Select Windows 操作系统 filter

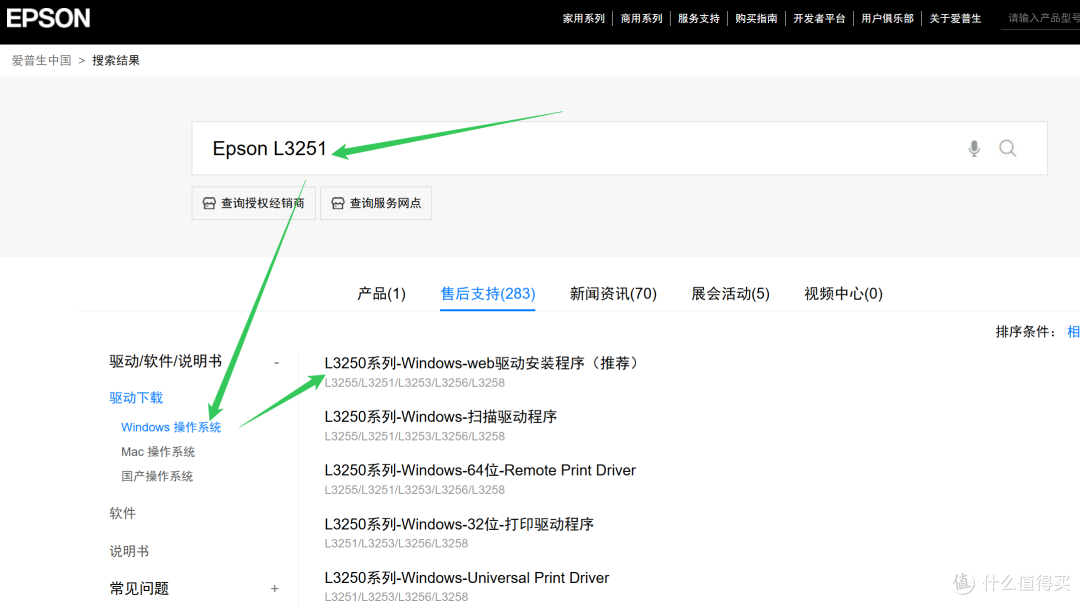[171, 427]
